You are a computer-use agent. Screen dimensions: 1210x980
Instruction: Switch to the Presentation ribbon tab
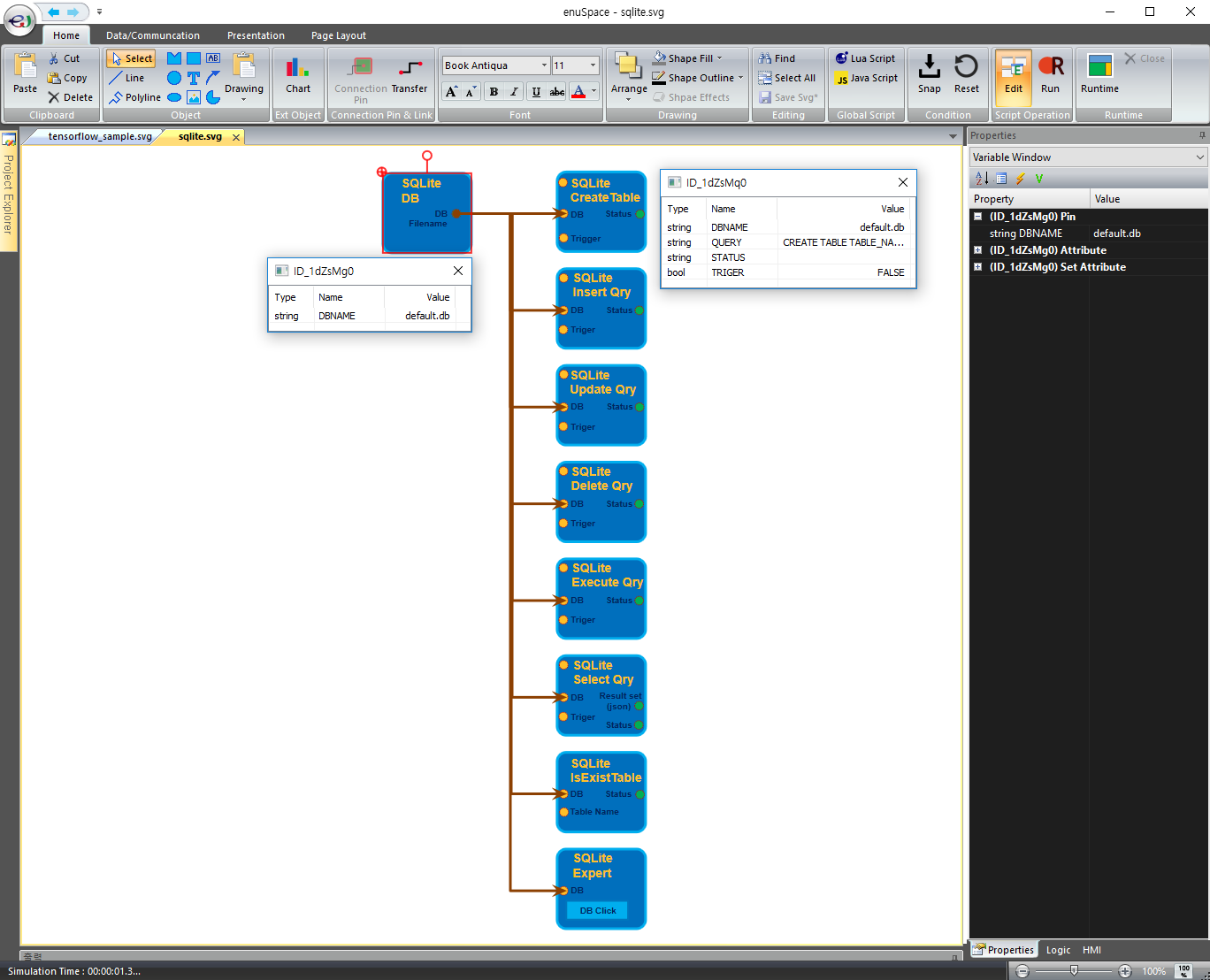(x=256, y=35)
